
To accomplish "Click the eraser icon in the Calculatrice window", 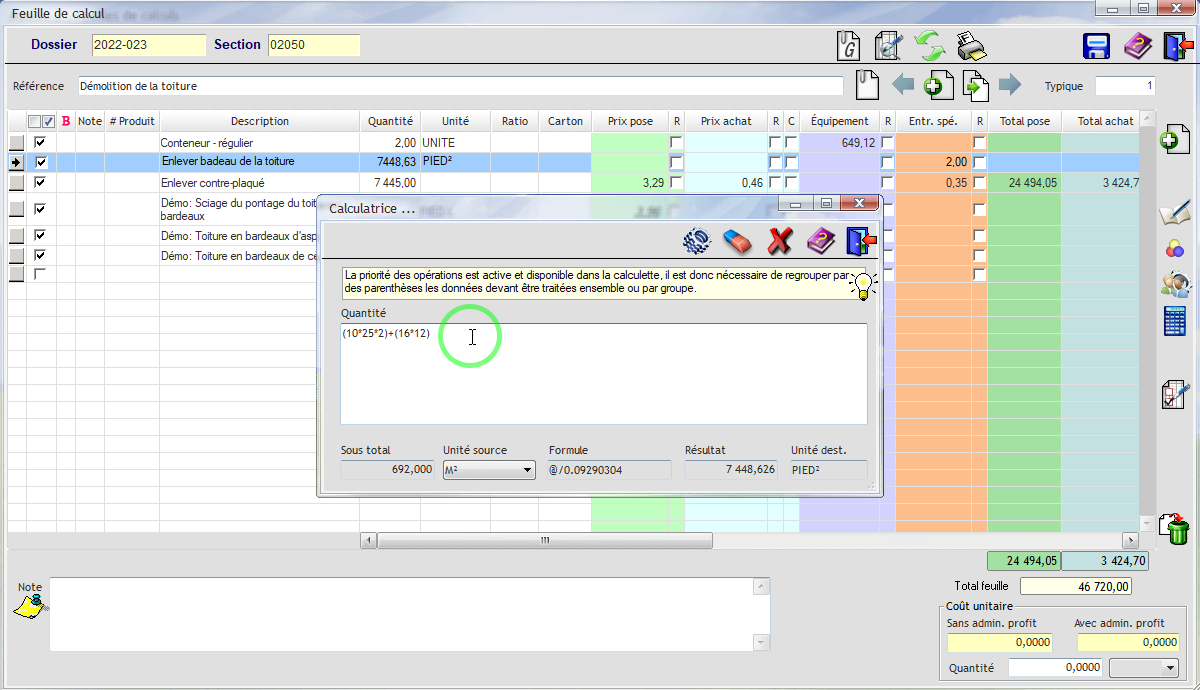I will pos(736,241).
